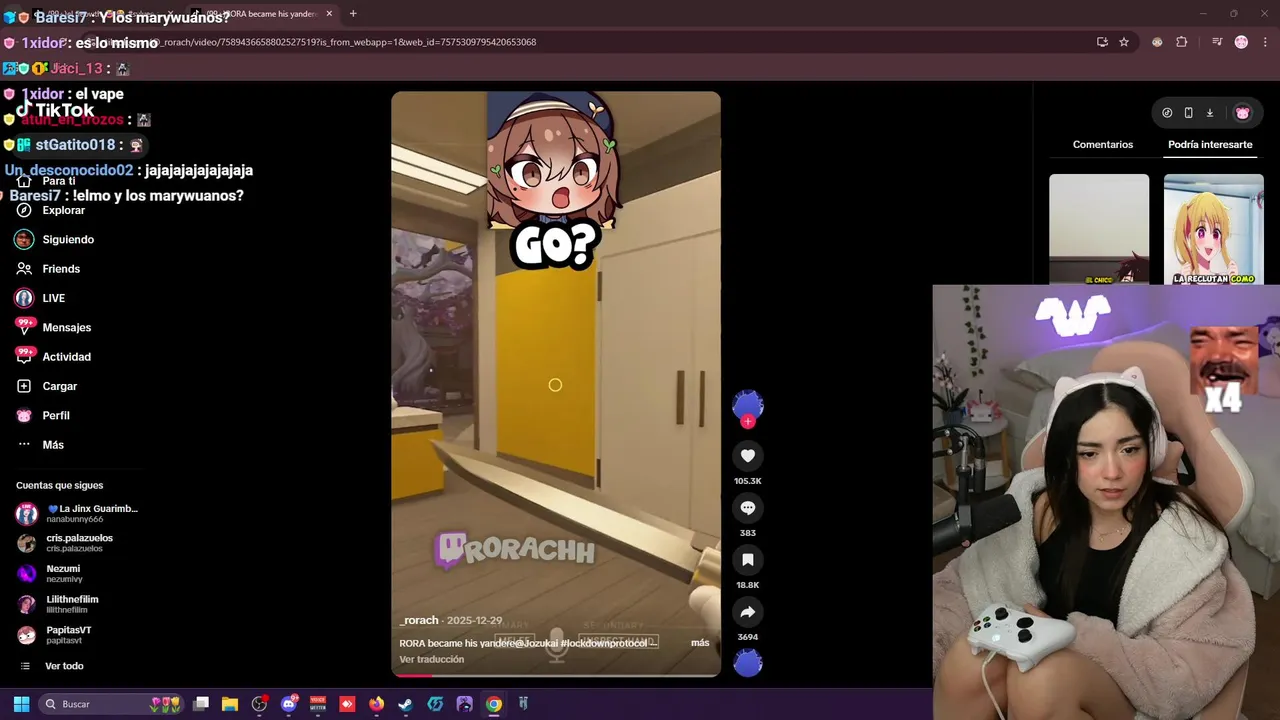Select the Podría interesarte tab

pyautogui.click(x=1210, y=145)
